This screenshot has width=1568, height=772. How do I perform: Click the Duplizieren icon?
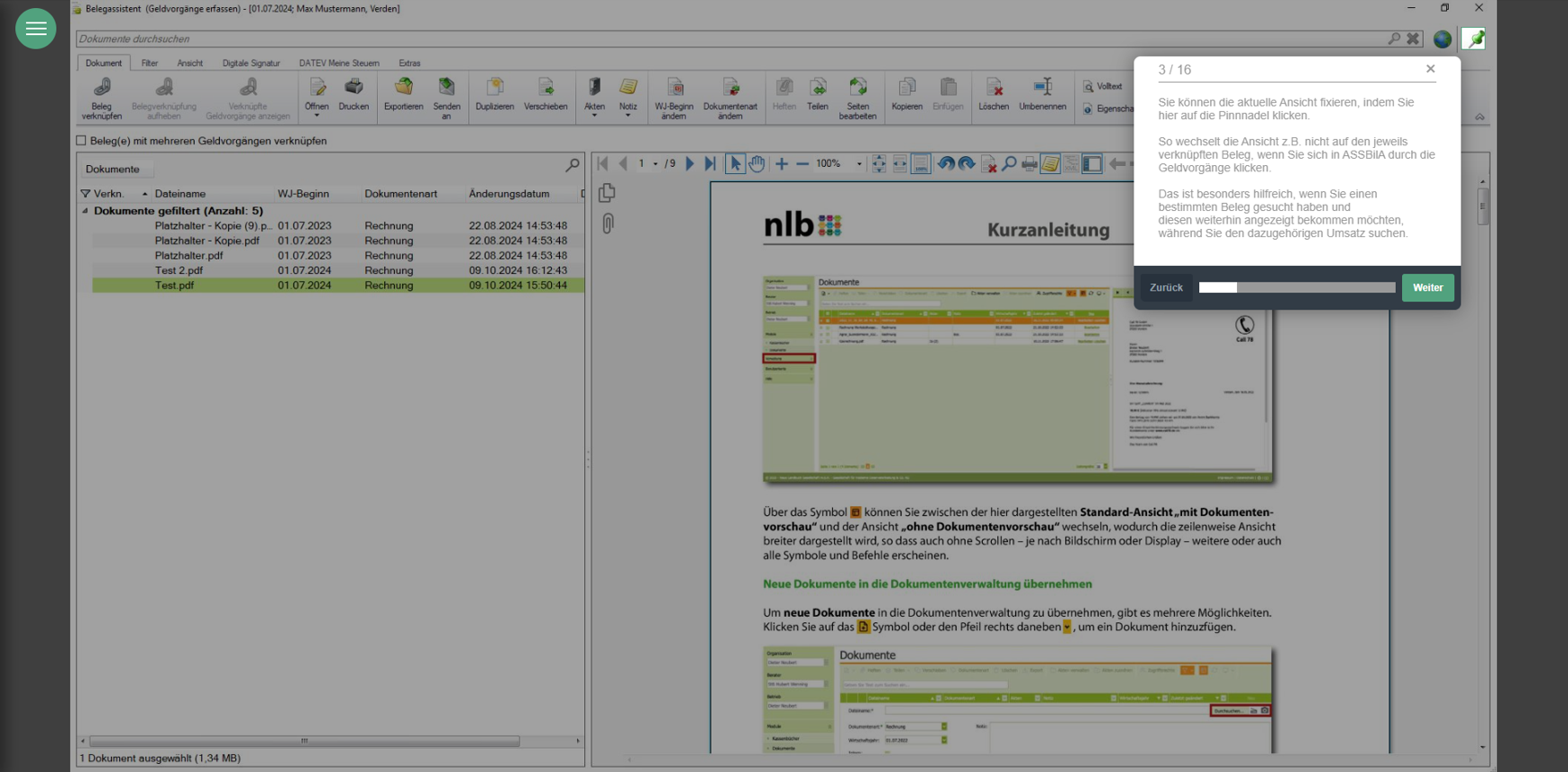(x=494, y=88)
